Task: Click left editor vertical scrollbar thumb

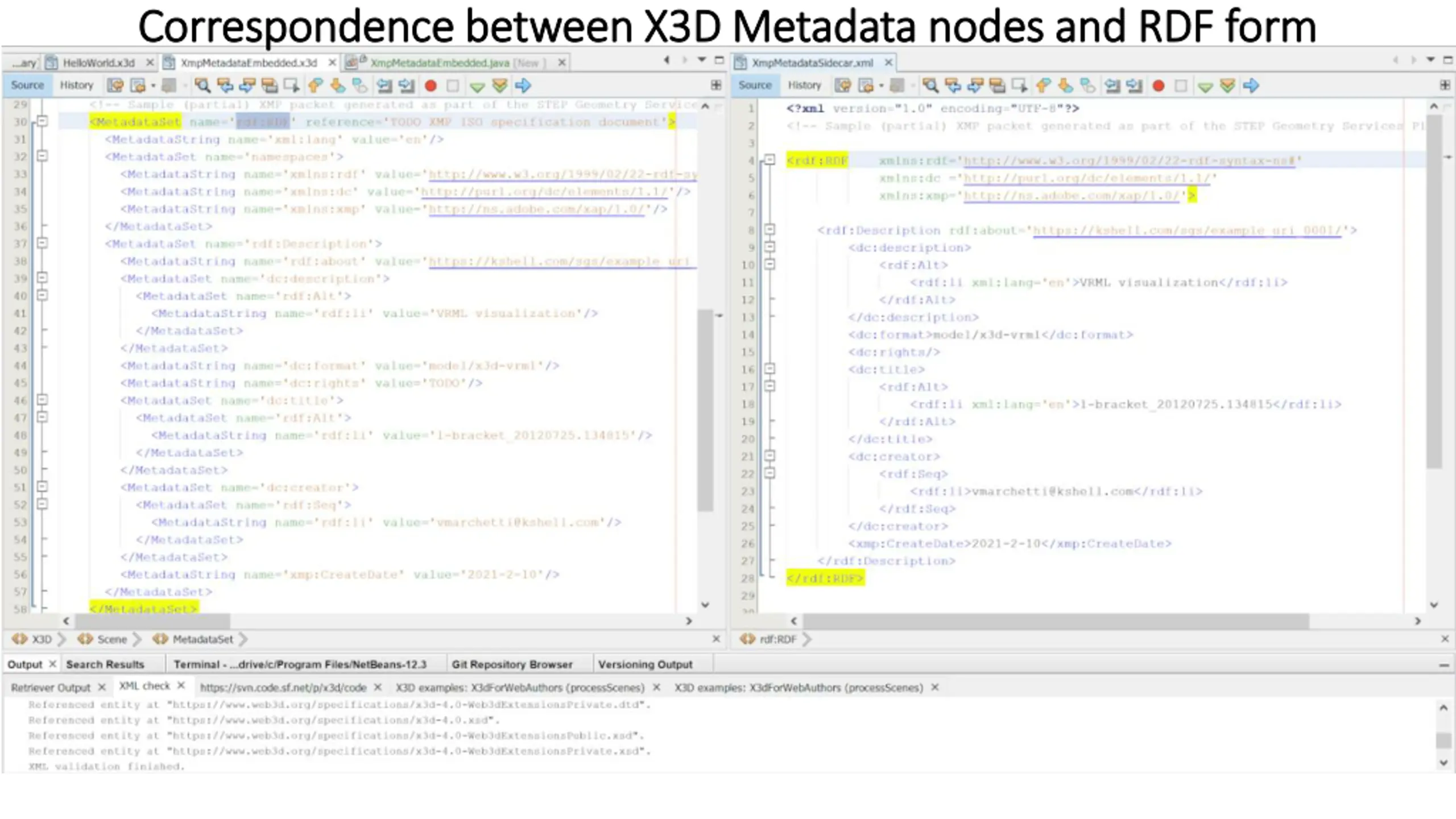Action: pos(705,411)
